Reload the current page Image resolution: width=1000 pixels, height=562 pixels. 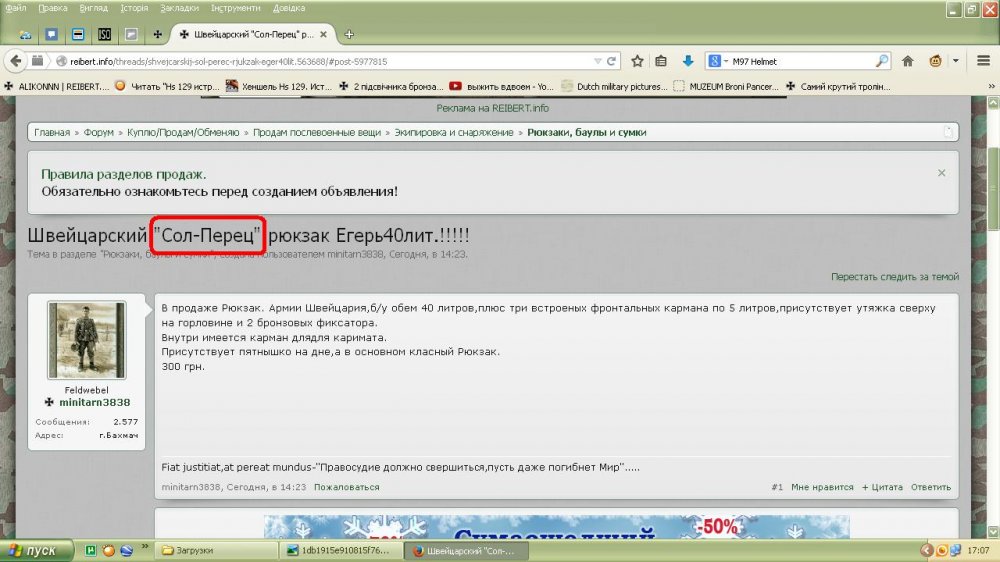(612, 61)
